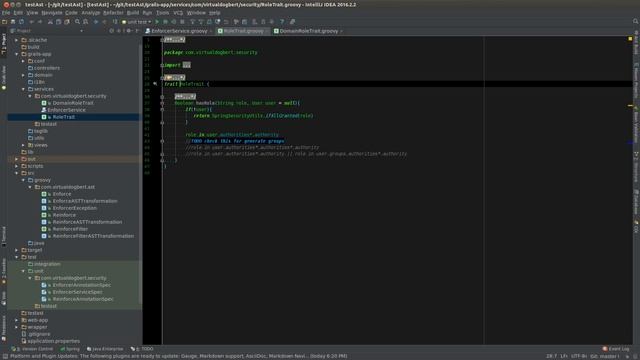The image size is (640, 360).
Task: Open the VCS menu
Action: click(x=178, y=13)
